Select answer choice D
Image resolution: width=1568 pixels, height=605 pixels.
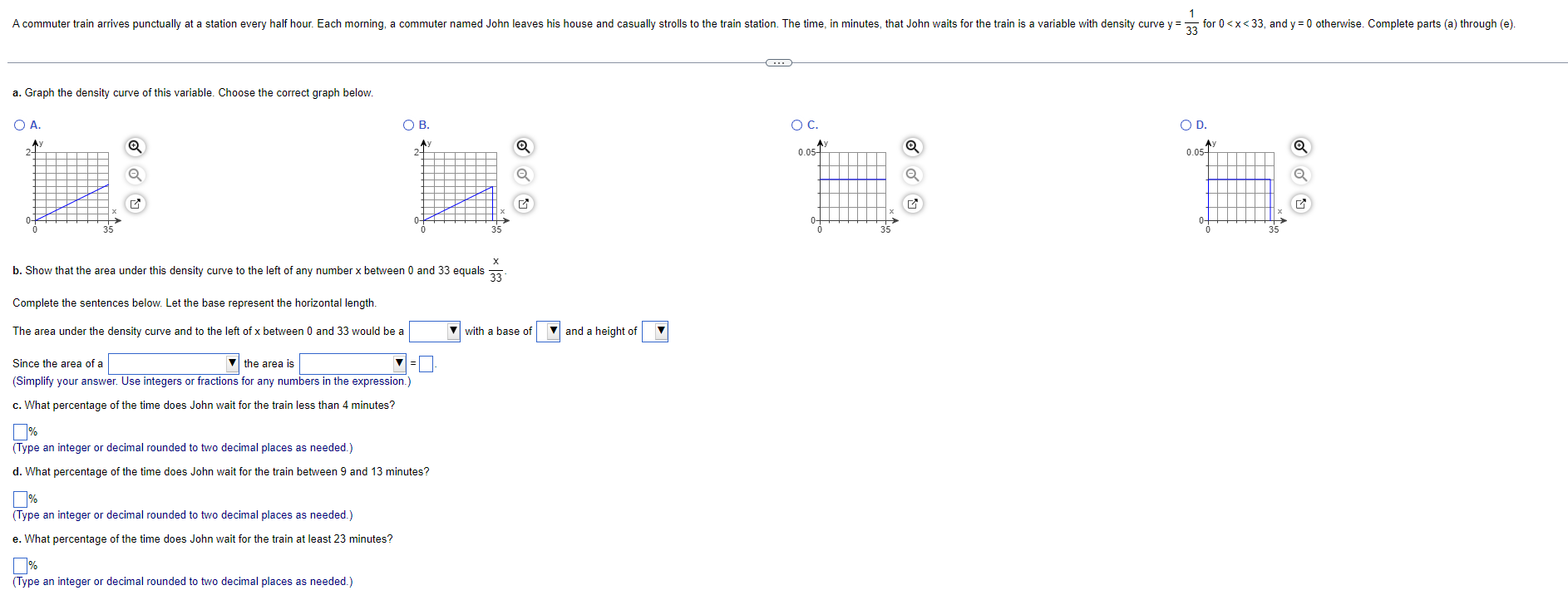click(x=1184, y=124)
